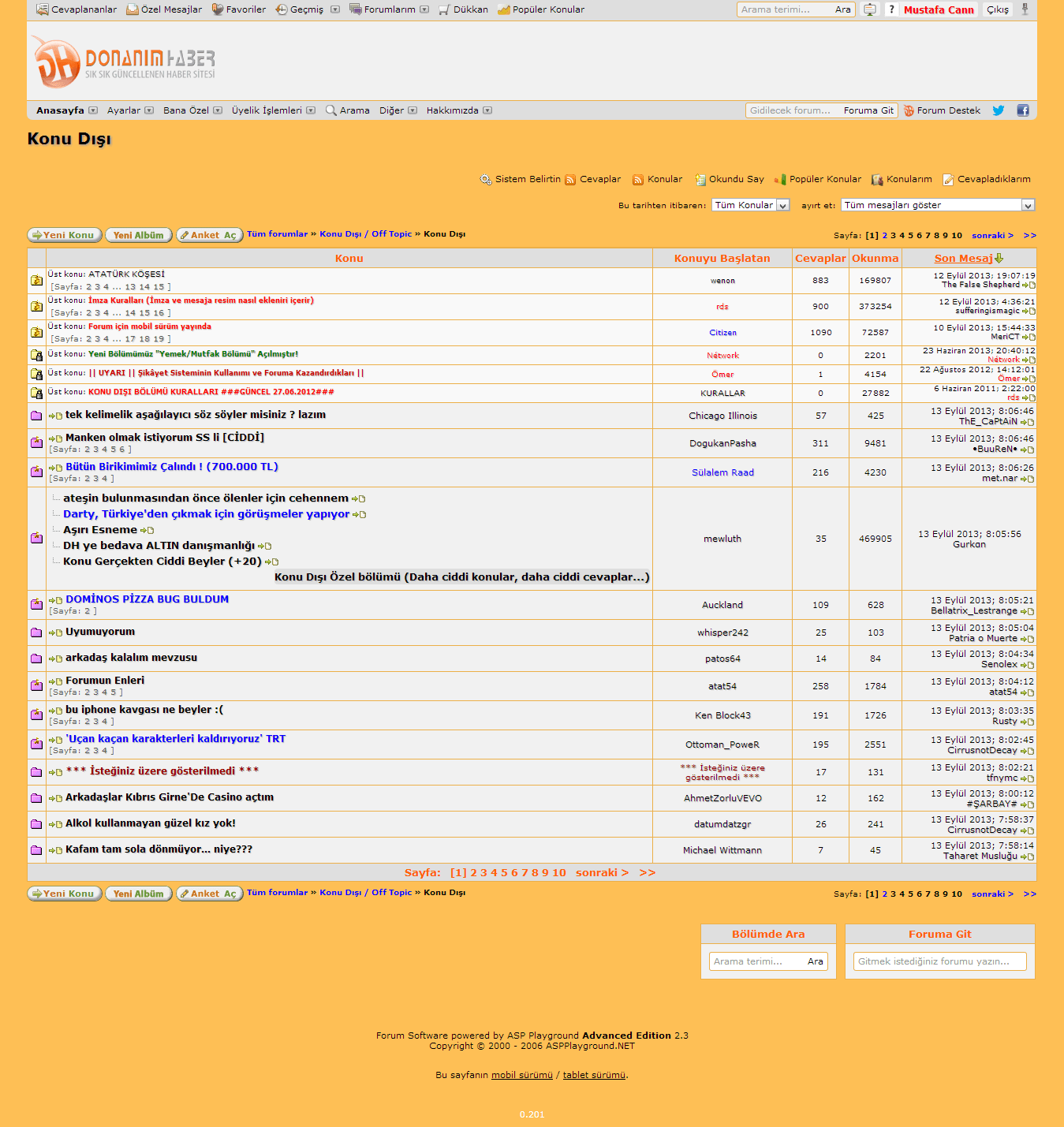Open the Favoriler icon in top bar
The image size is (1064, 1127).
click(218, 9)
